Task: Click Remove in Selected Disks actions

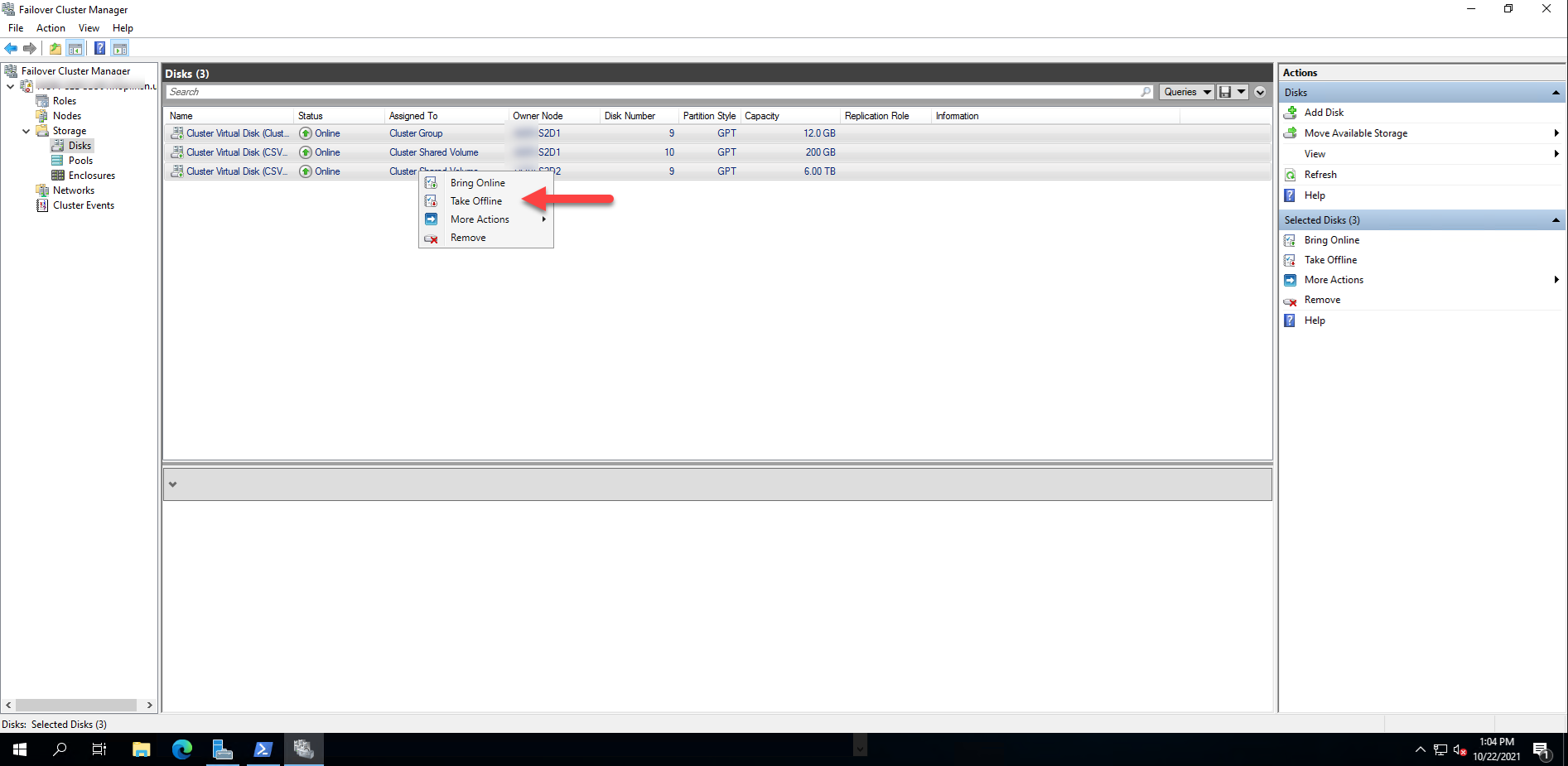Action: point(1322,300)
